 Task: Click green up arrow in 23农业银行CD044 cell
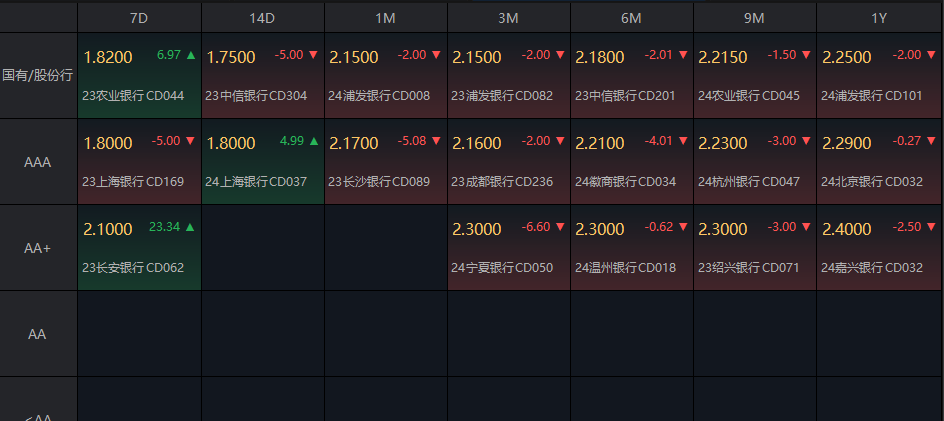190,55
